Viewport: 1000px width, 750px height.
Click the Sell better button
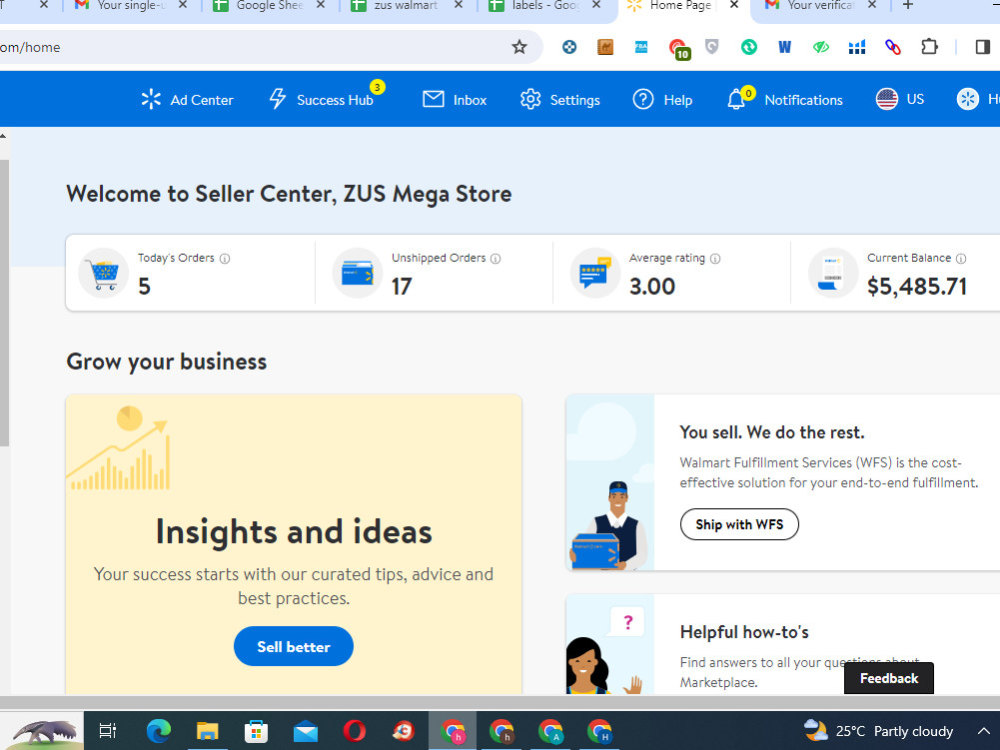(293, 646)
